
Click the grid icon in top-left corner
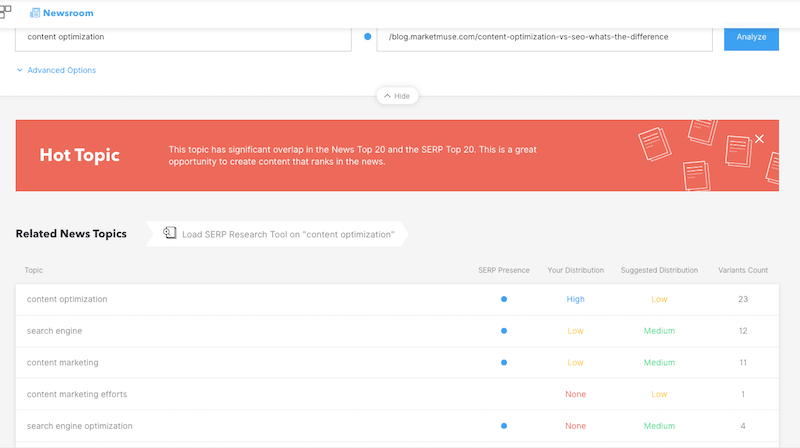6,12
